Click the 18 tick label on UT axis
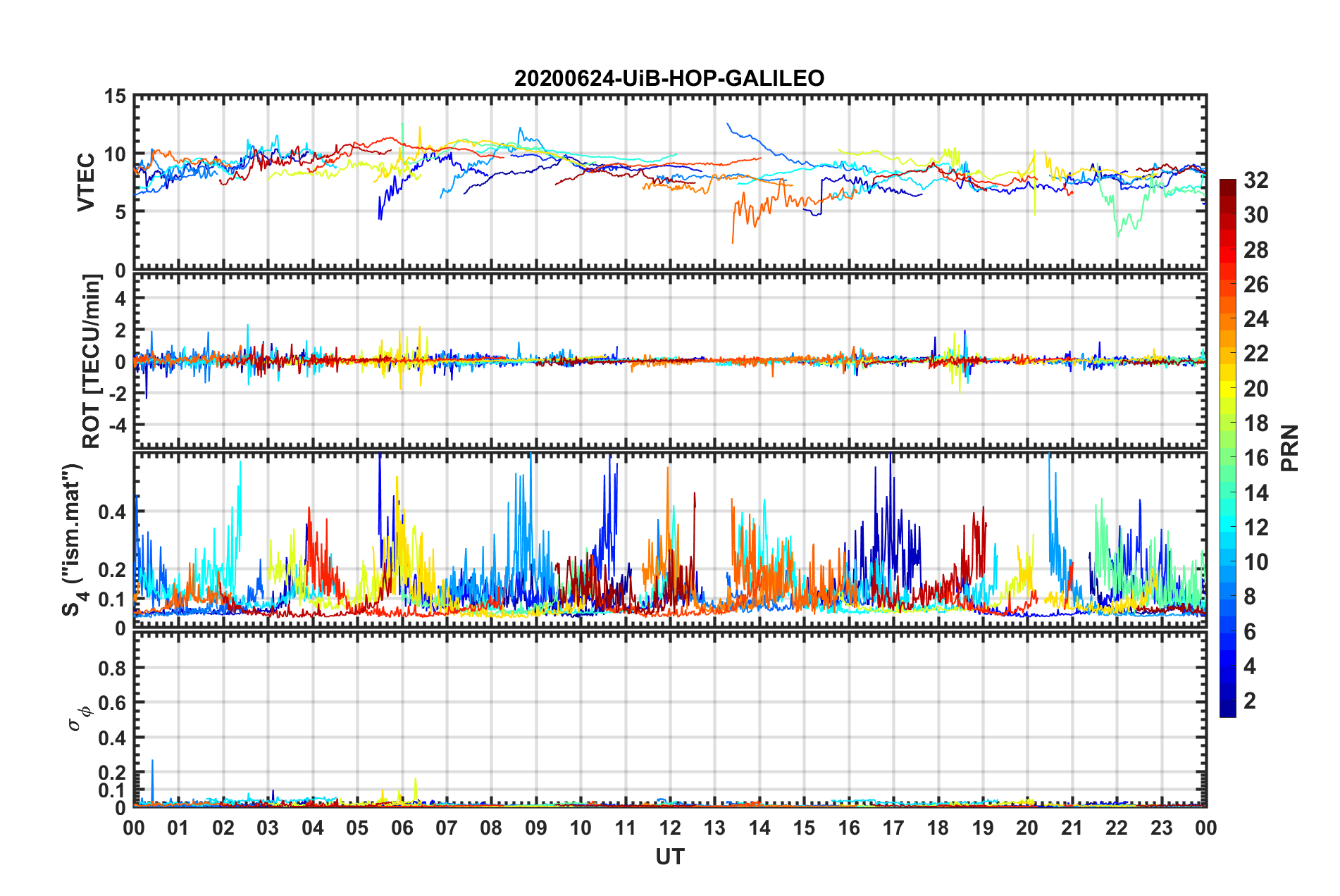This screenshot has width=1340, height=896. point(938,828)
